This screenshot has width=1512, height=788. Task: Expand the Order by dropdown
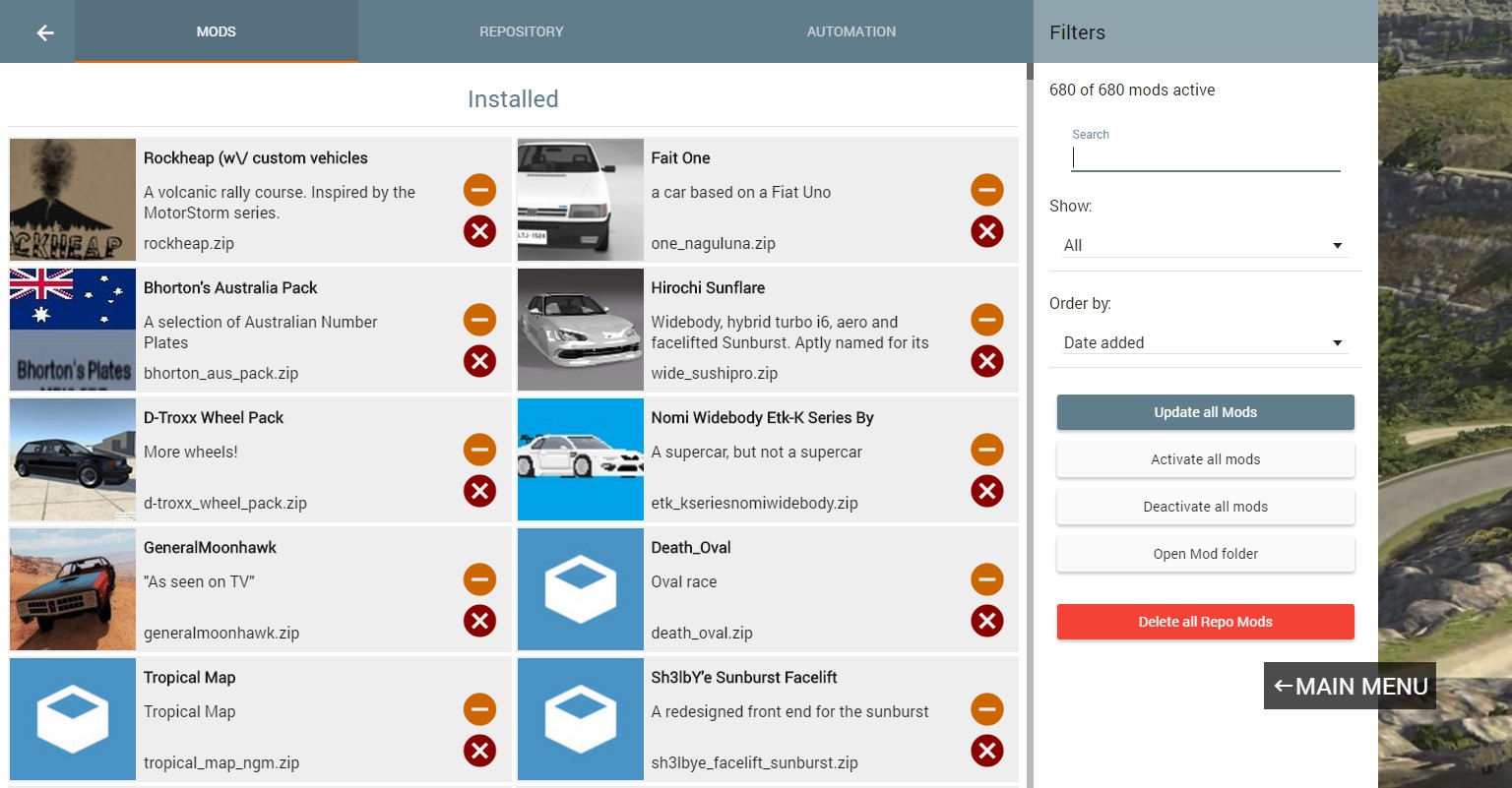(x=1204, y=342)
